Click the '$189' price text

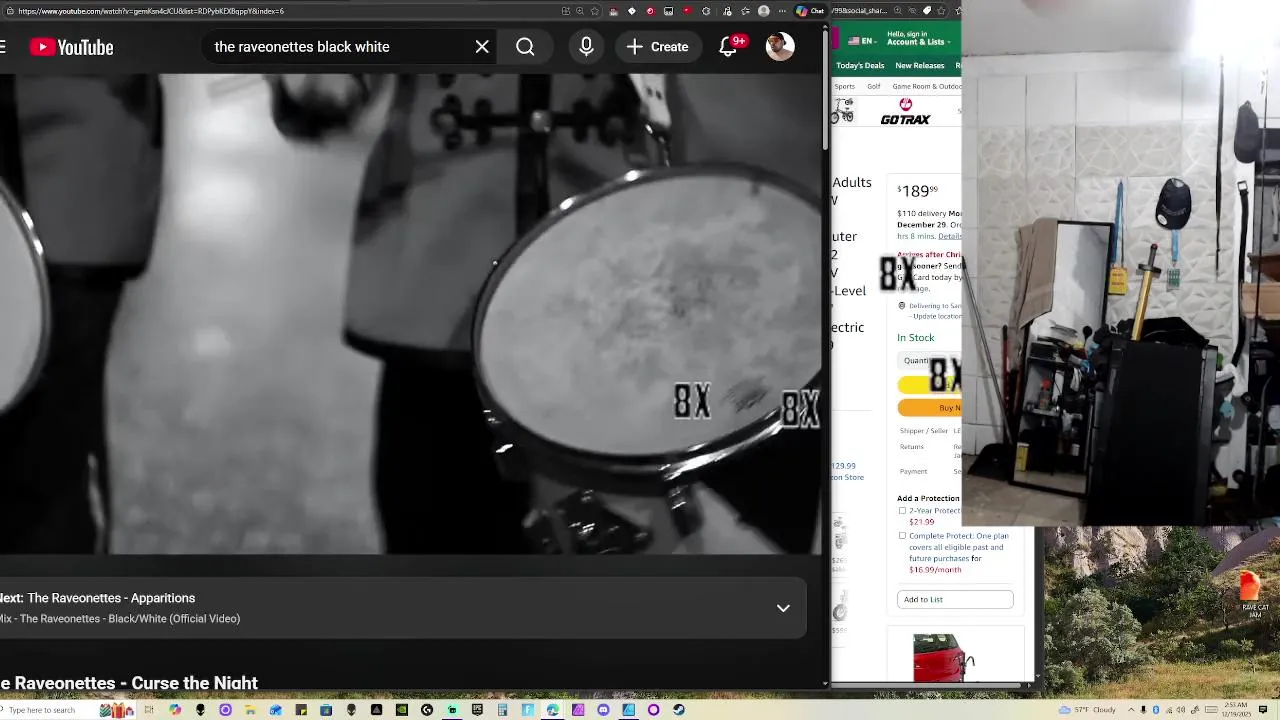click(x=917, y=190)
